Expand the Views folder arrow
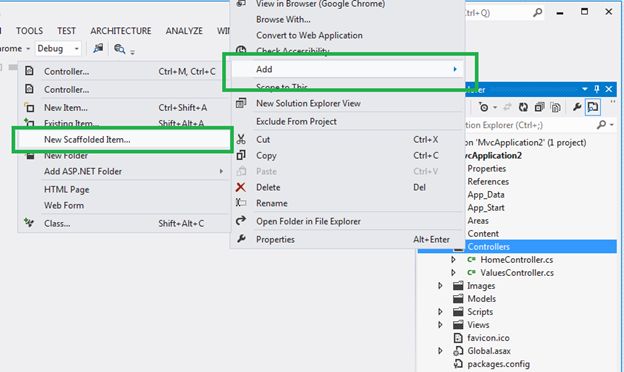Viewport: 624px width, 372px height. click(x=440, y=325)
